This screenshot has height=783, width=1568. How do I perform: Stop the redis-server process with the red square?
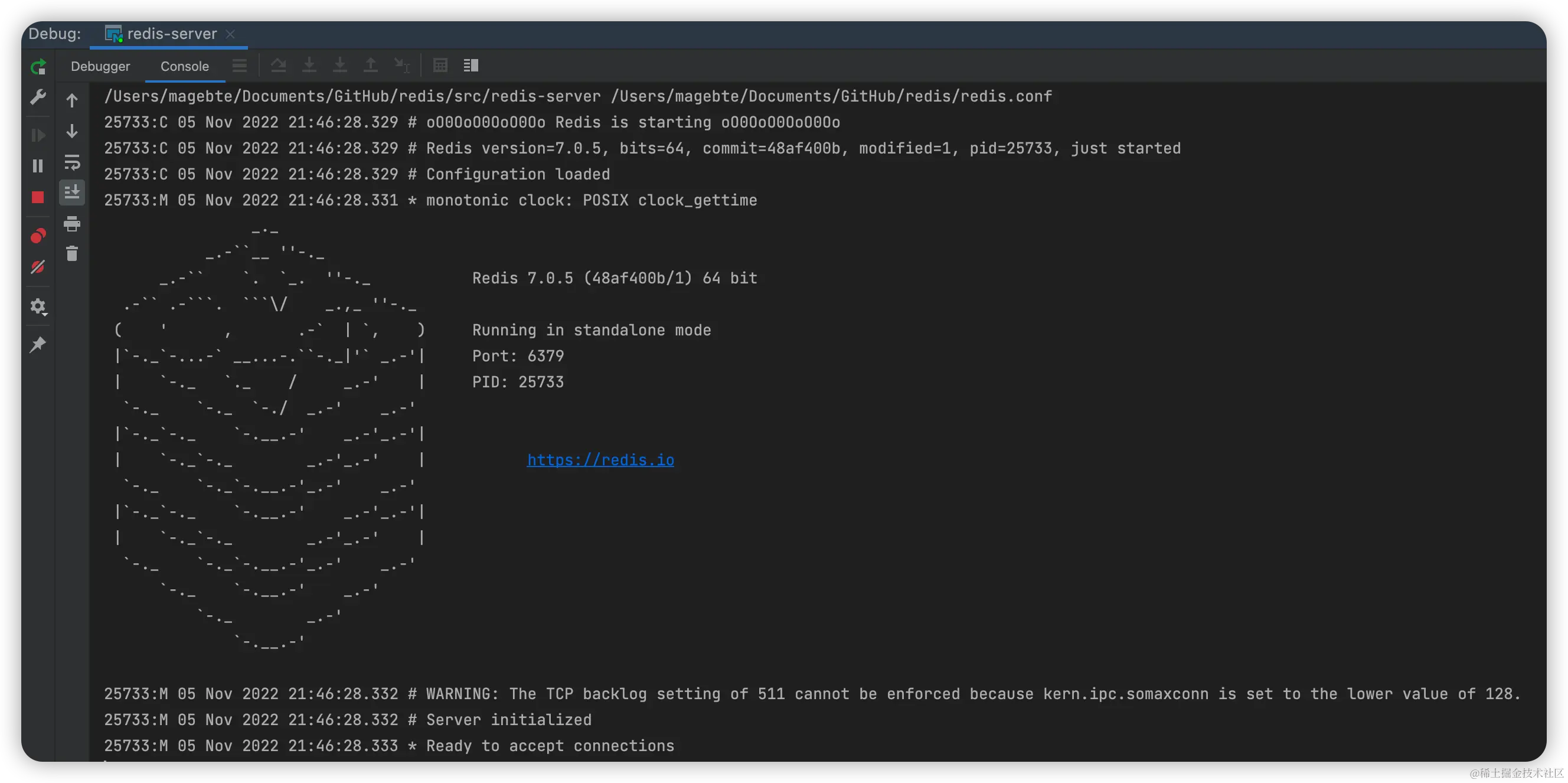[x=38, y=197]
